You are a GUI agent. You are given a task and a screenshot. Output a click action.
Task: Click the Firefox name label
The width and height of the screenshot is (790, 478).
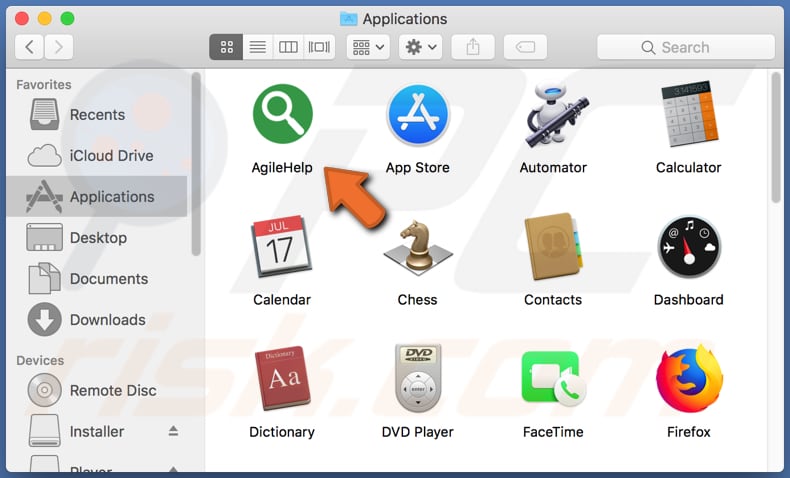689,432
